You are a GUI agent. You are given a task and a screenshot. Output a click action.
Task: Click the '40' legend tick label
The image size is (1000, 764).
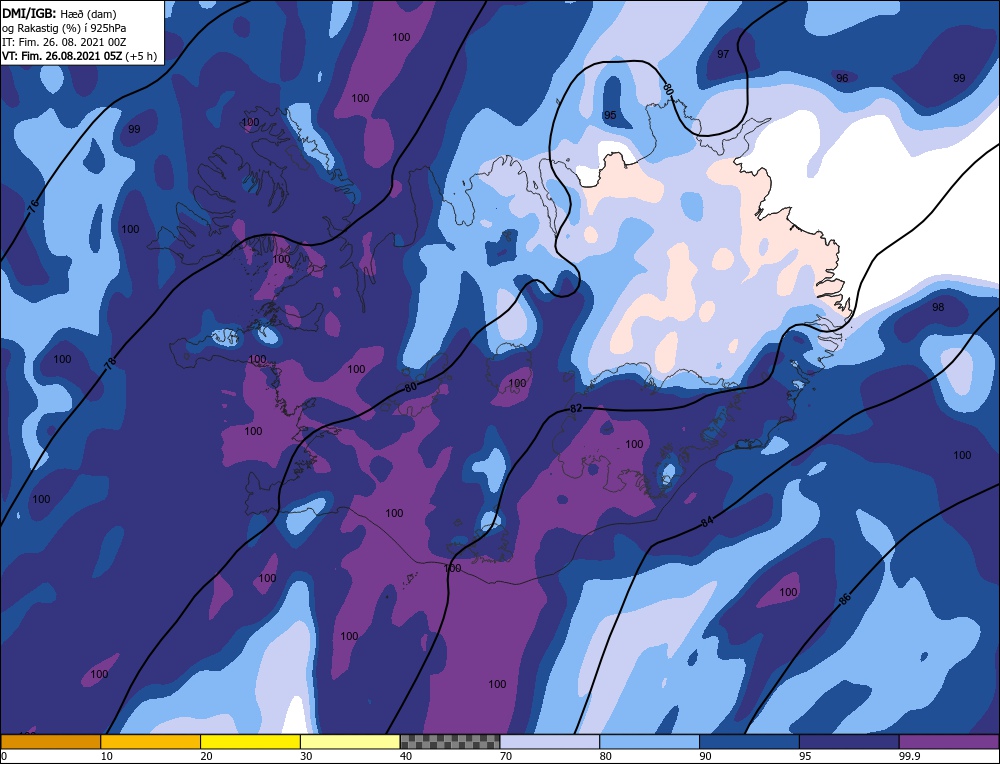pos(406,756)
